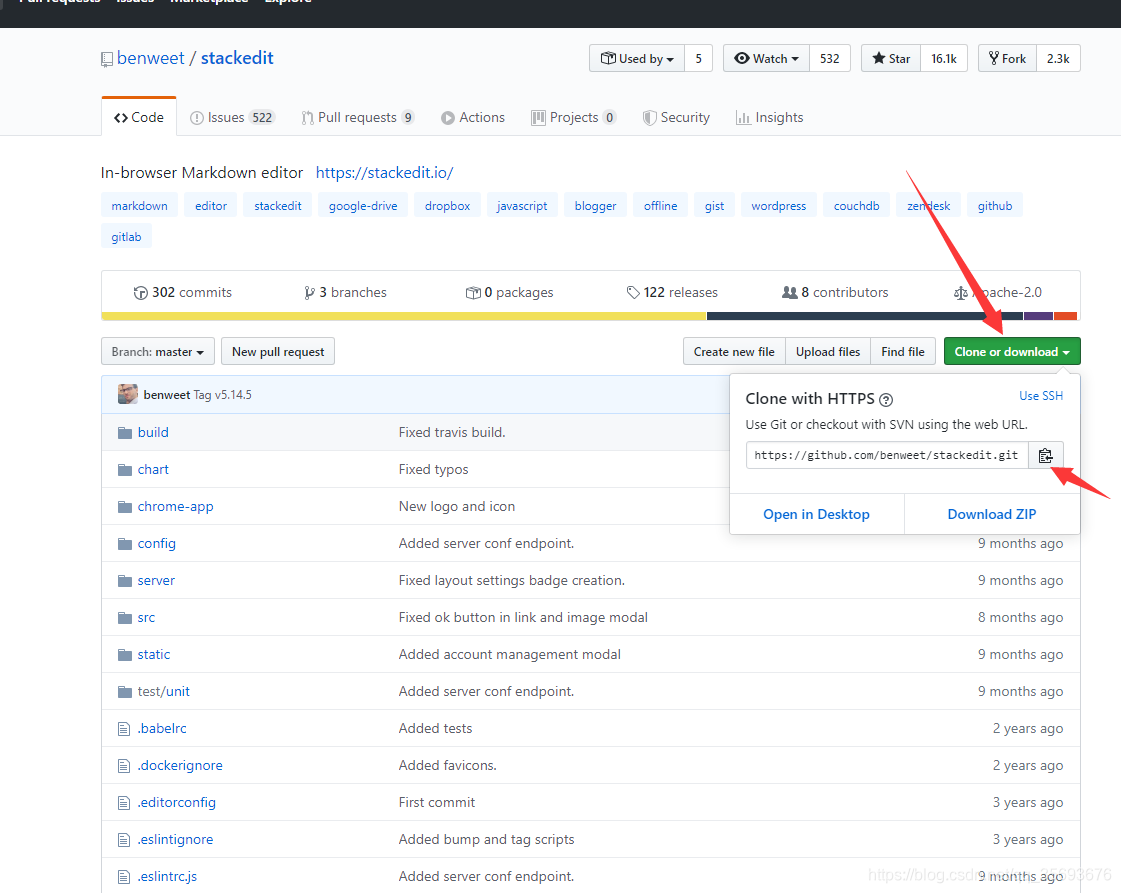Open the Branch: master selector
Viewport: 1121px width, 893px height.
[157, 352]
